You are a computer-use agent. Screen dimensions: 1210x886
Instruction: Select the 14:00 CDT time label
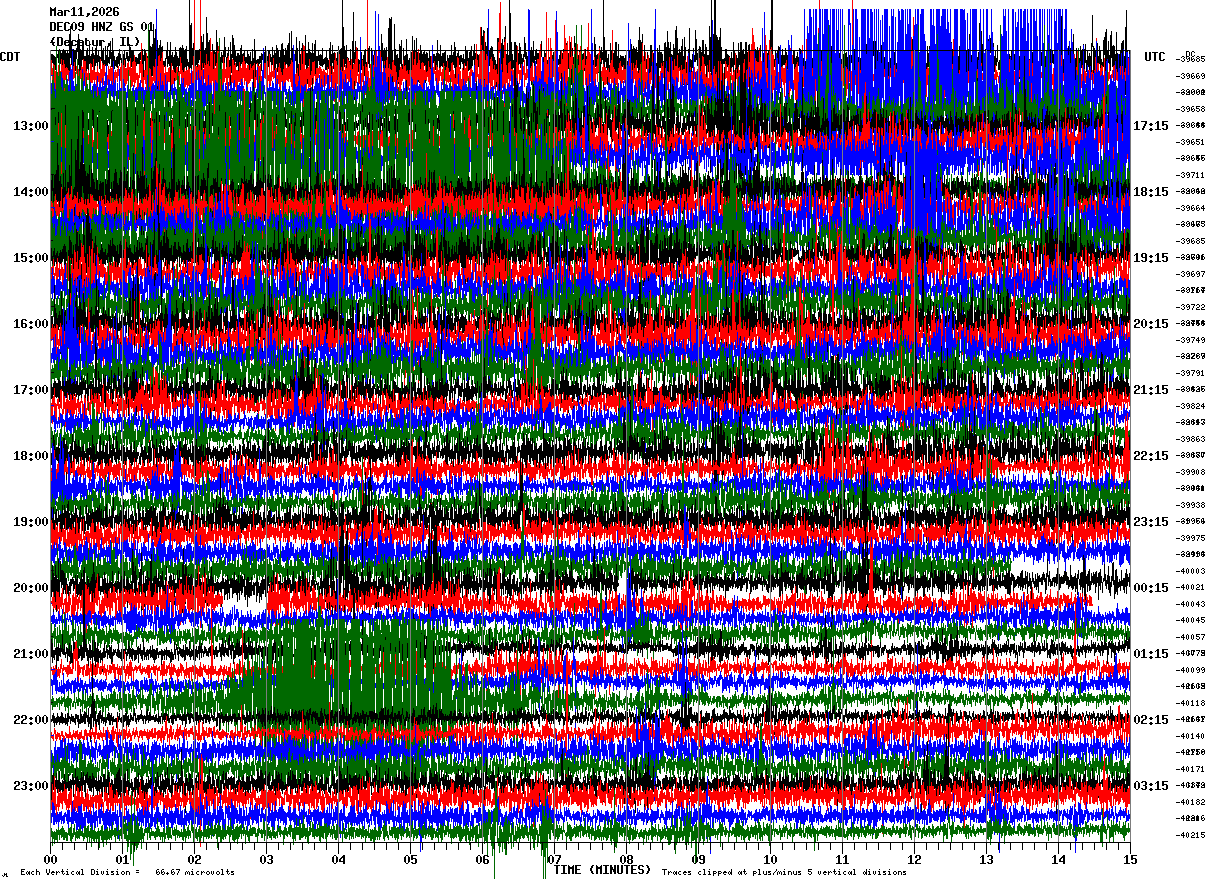tap(31, 192)
